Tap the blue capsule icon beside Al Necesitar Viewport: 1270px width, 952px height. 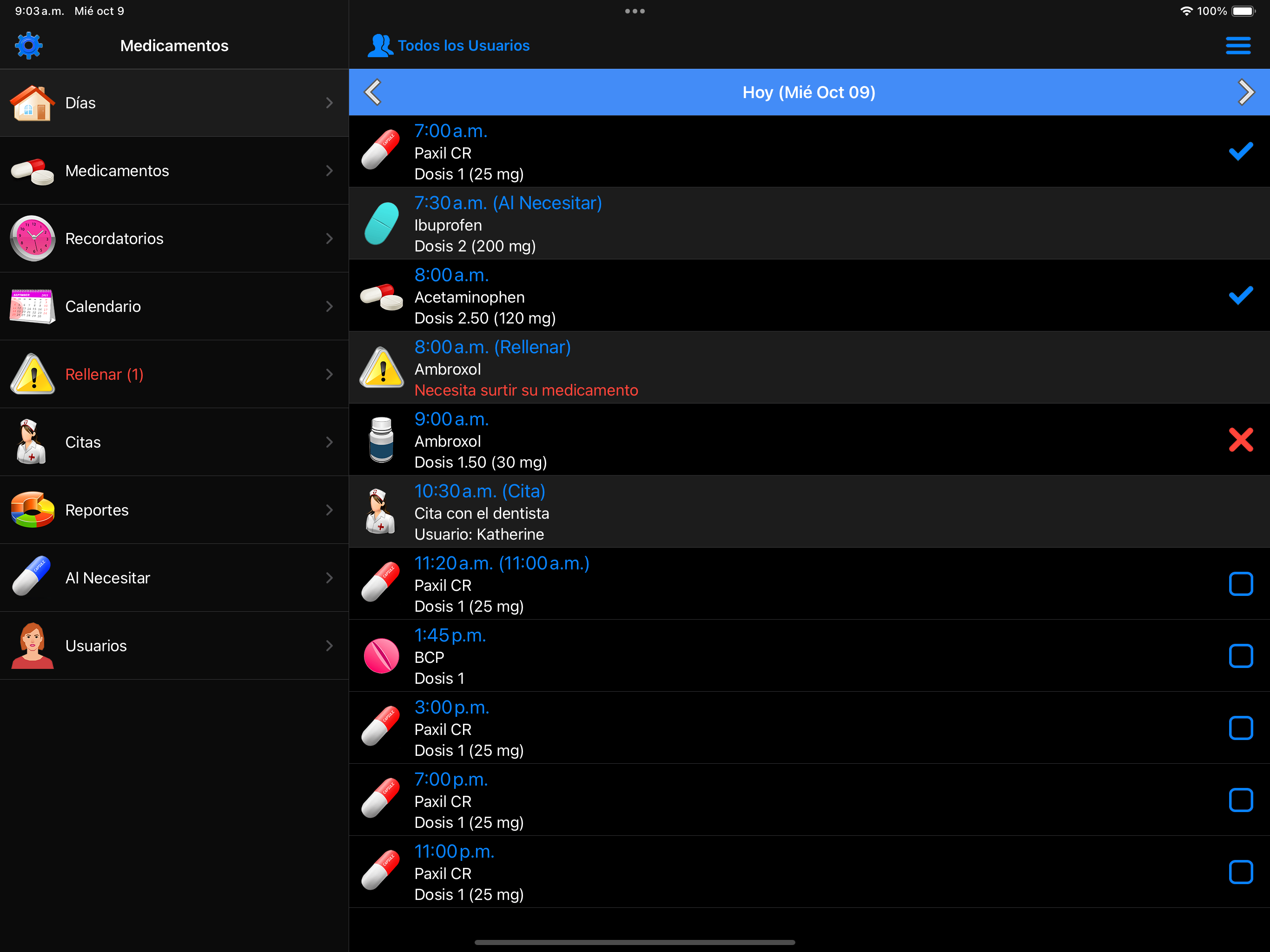coord(32,576)
